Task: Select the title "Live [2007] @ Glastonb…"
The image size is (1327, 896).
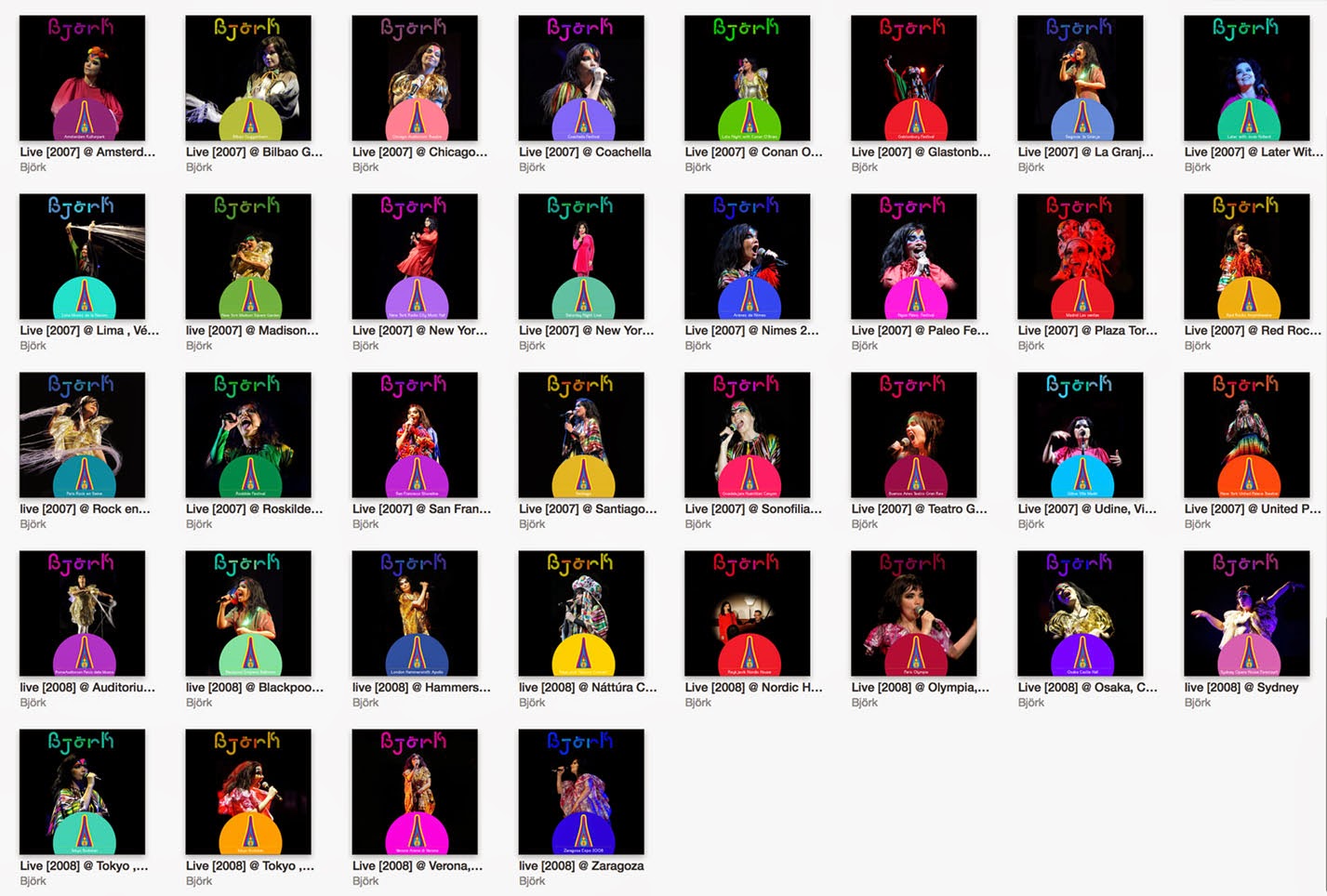Action: [922, 152]
